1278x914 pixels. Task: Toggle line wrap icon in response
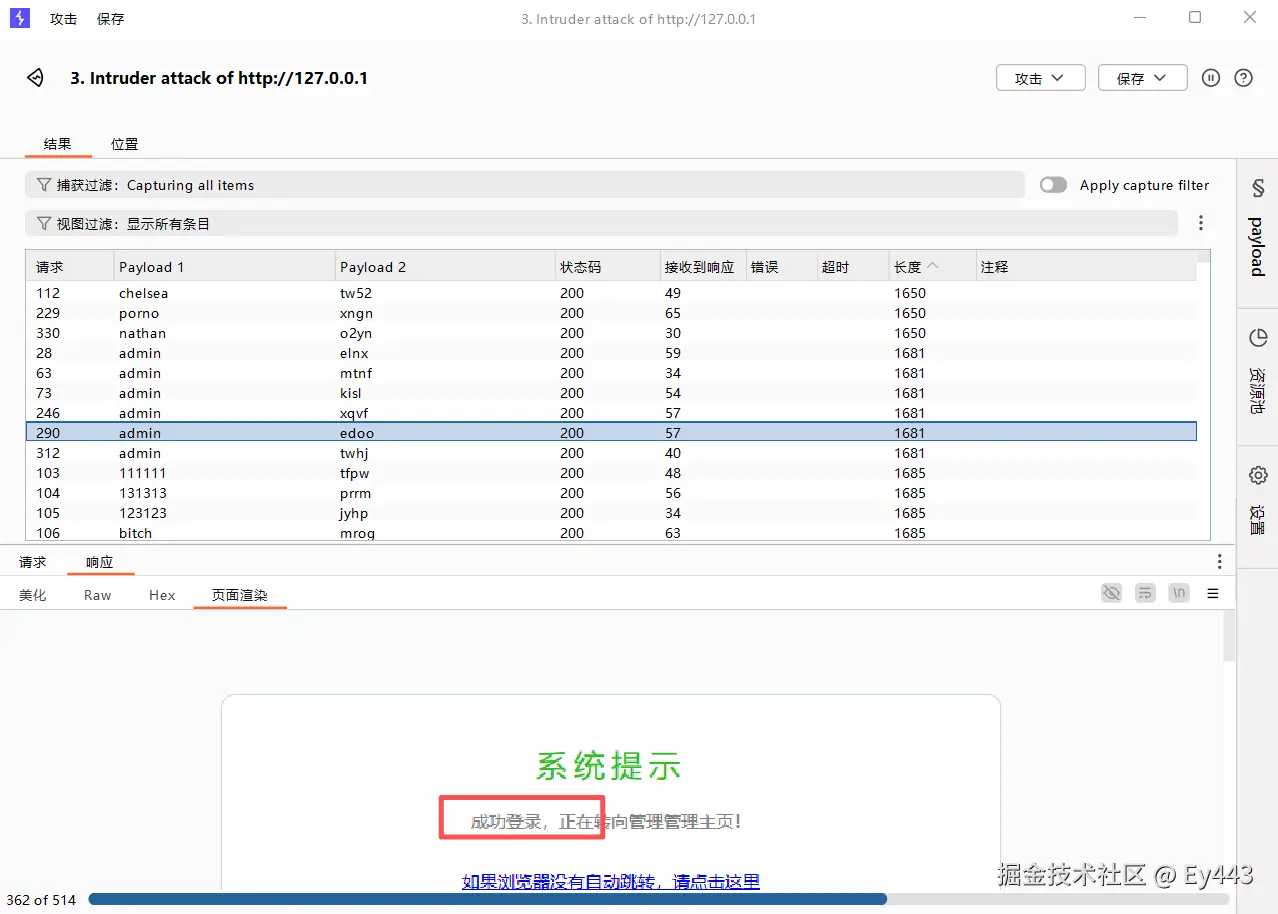tap(1146, 593)
